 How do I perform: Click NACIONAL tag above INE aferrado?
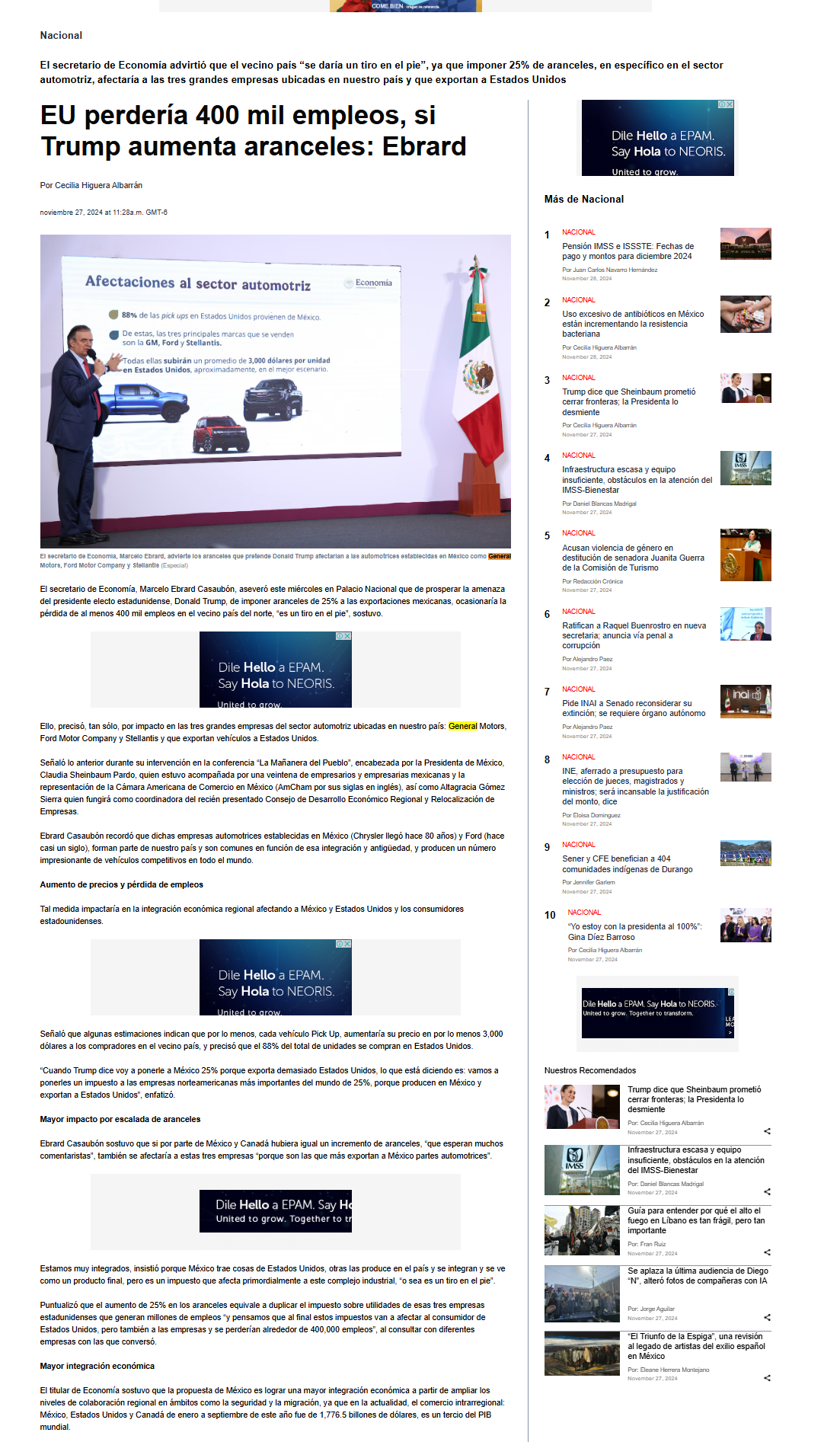(x=579, y=757)
